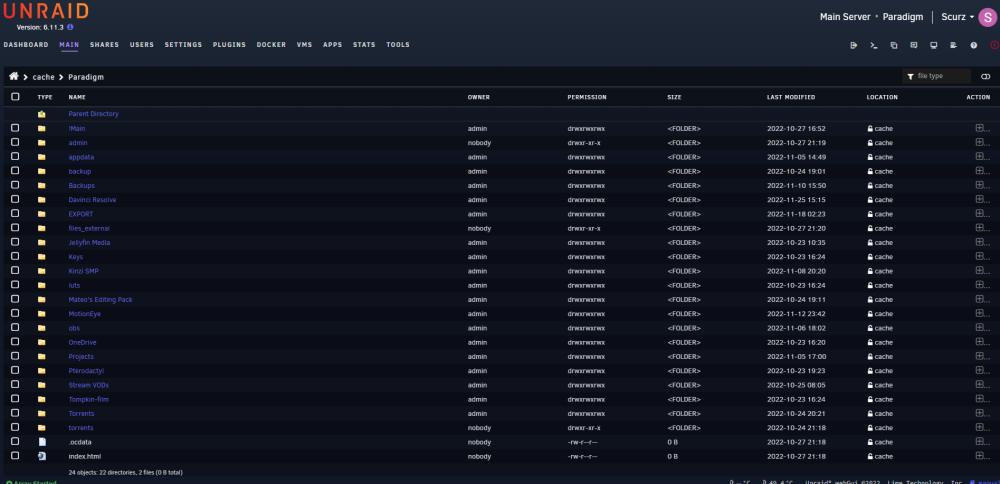Open the appdata folder link
The image size is (1000, 484).
[82, 157]
